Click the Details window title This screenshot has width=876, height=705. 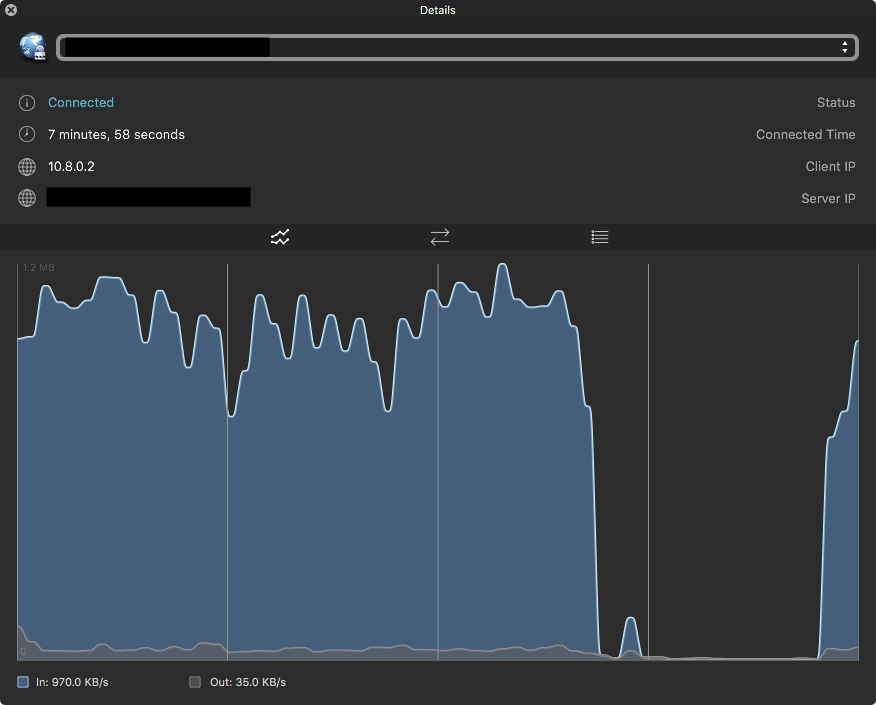click(x=437, y=10)
